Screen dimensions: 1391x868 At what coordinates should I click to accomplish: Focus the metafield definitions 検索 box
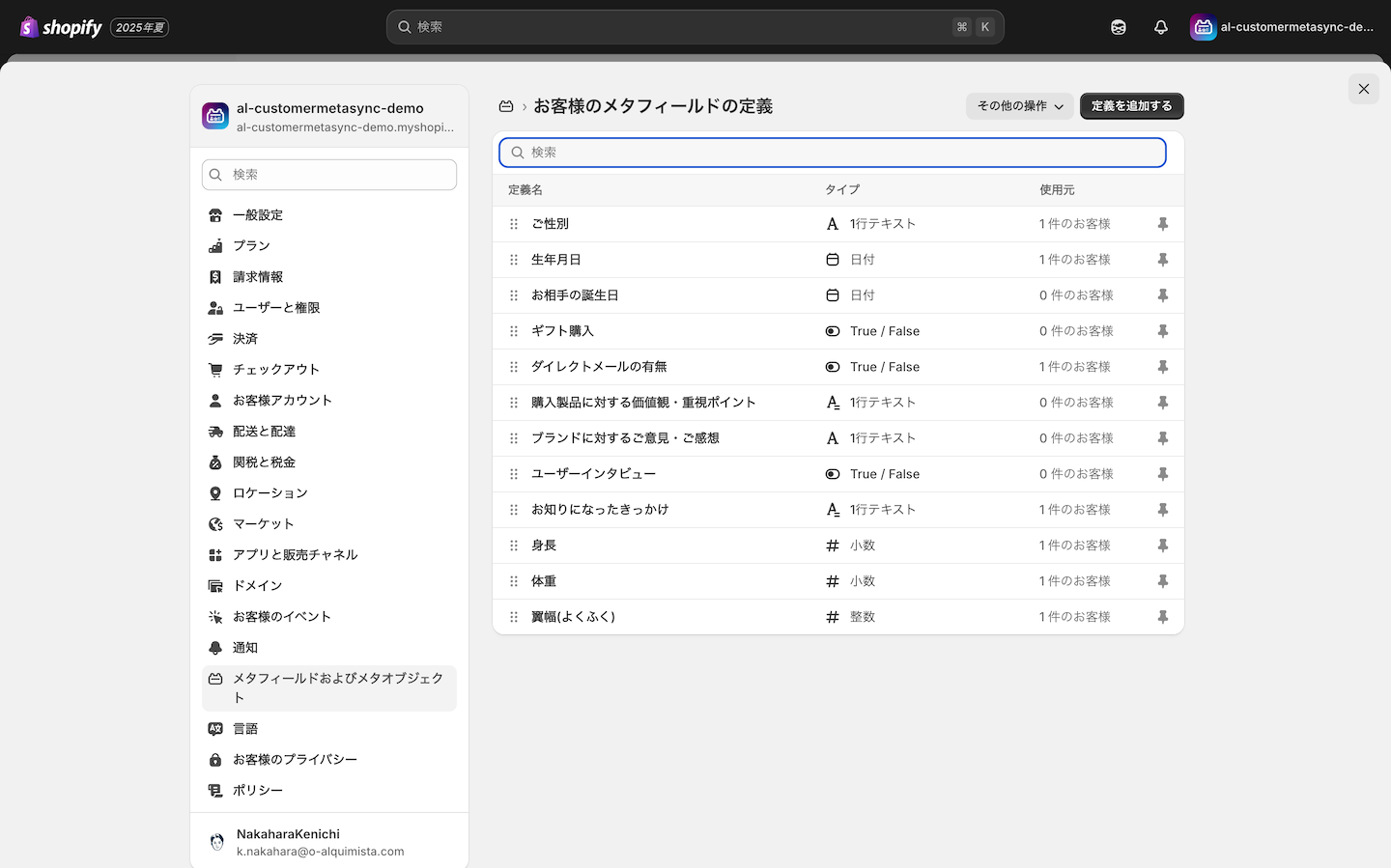click(x=833, y=153)
